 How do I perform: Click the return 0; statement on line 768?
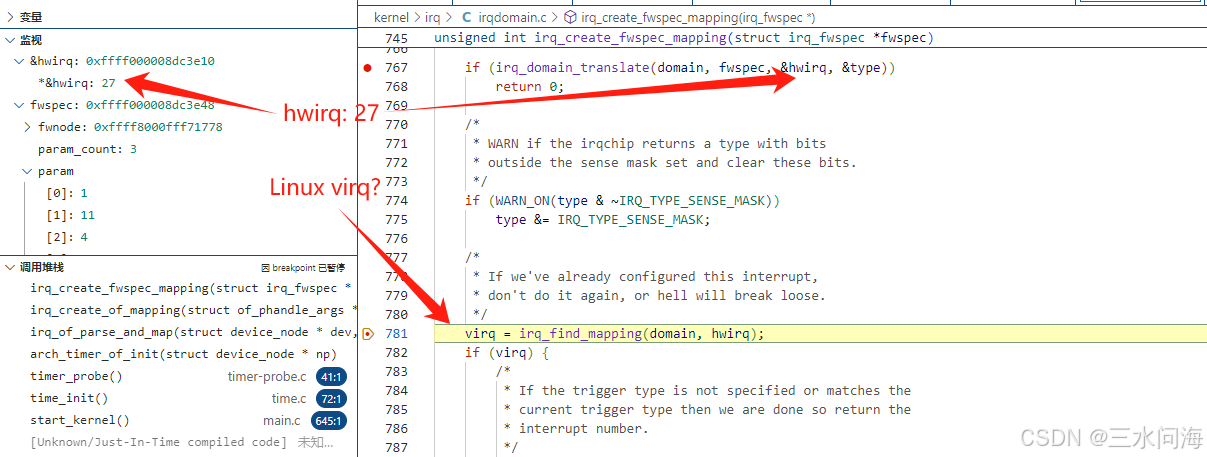[530, 87]
